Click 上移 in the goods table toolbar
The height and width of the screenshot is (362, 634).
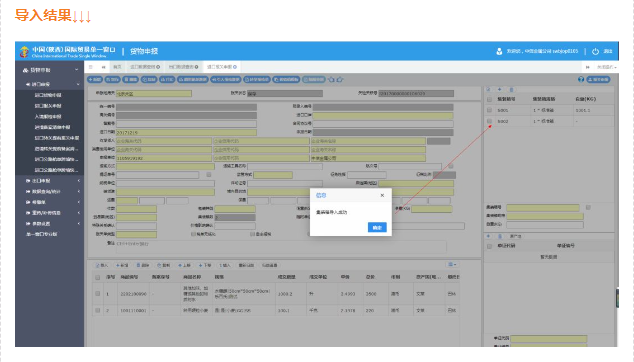(184, 265)
